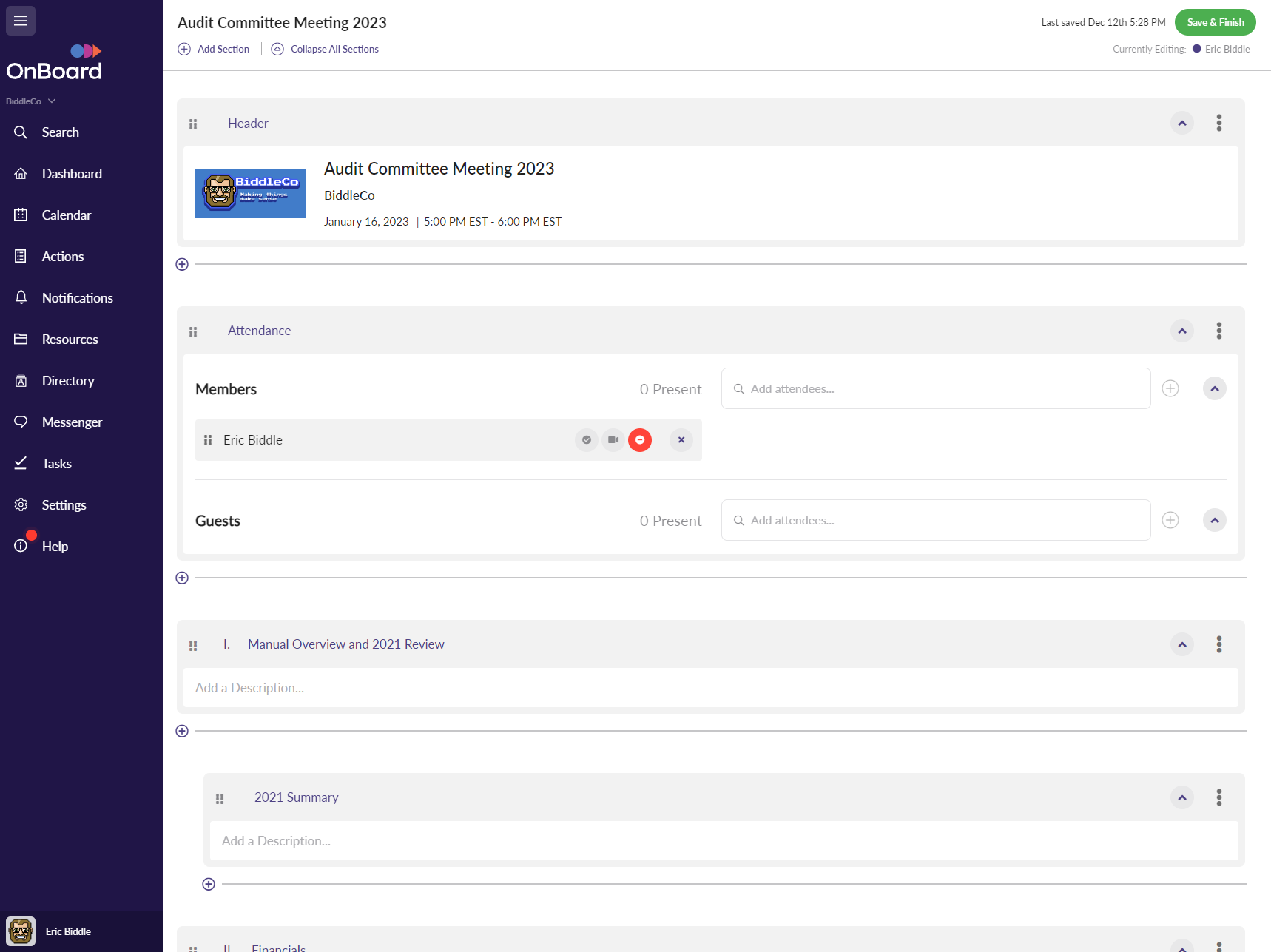This screenshot has height=952, width=1271.
Task: Click the Guests Add attendees search field
Action: click(x=936, y=520)
